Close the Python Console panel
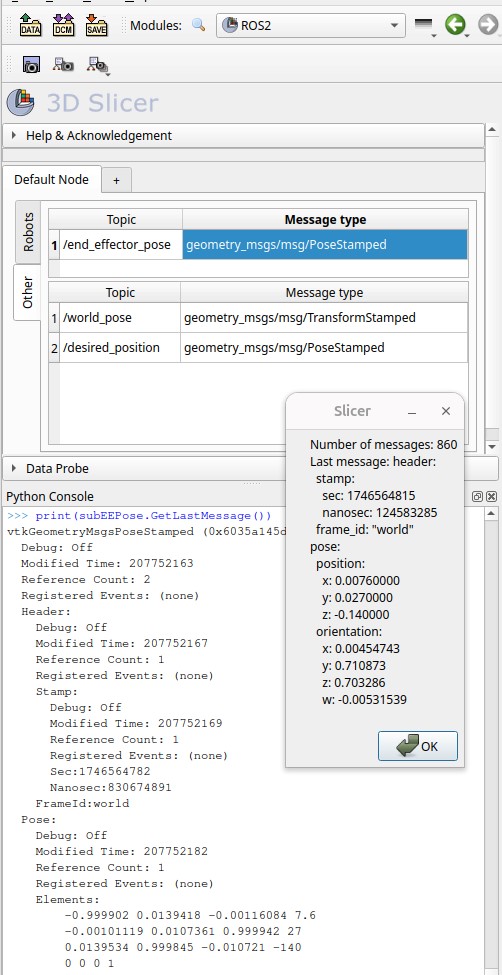Screen dimensions: 502x975 point(491,496)
